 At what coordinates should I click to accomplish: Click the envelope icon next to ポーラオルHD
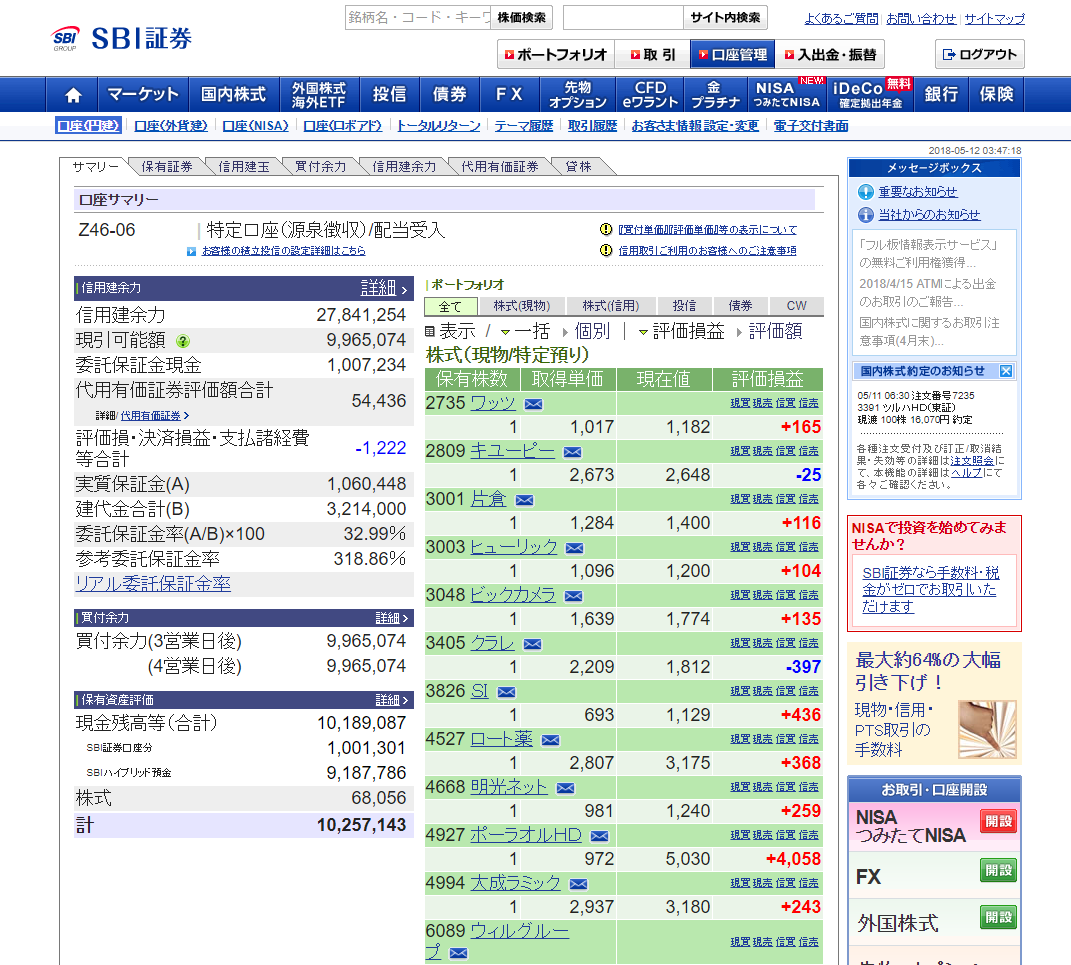click(600, 836)
